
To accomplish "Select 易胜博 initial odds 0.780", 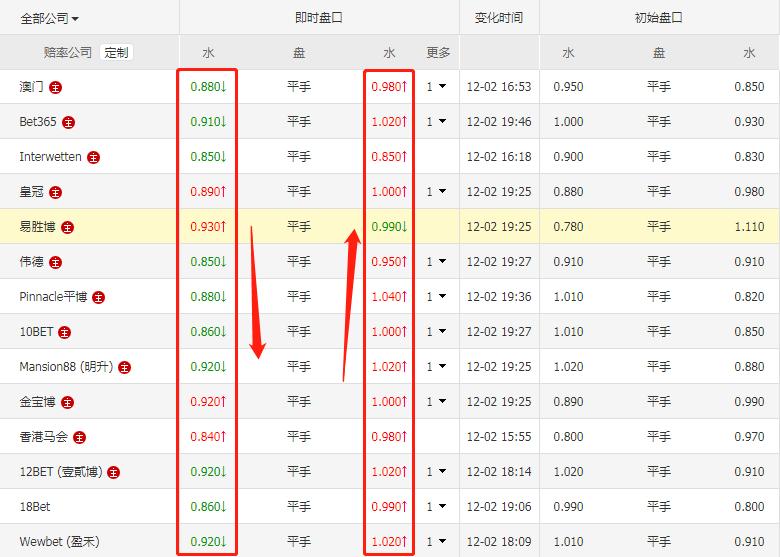I will click(x=568, y=227).
